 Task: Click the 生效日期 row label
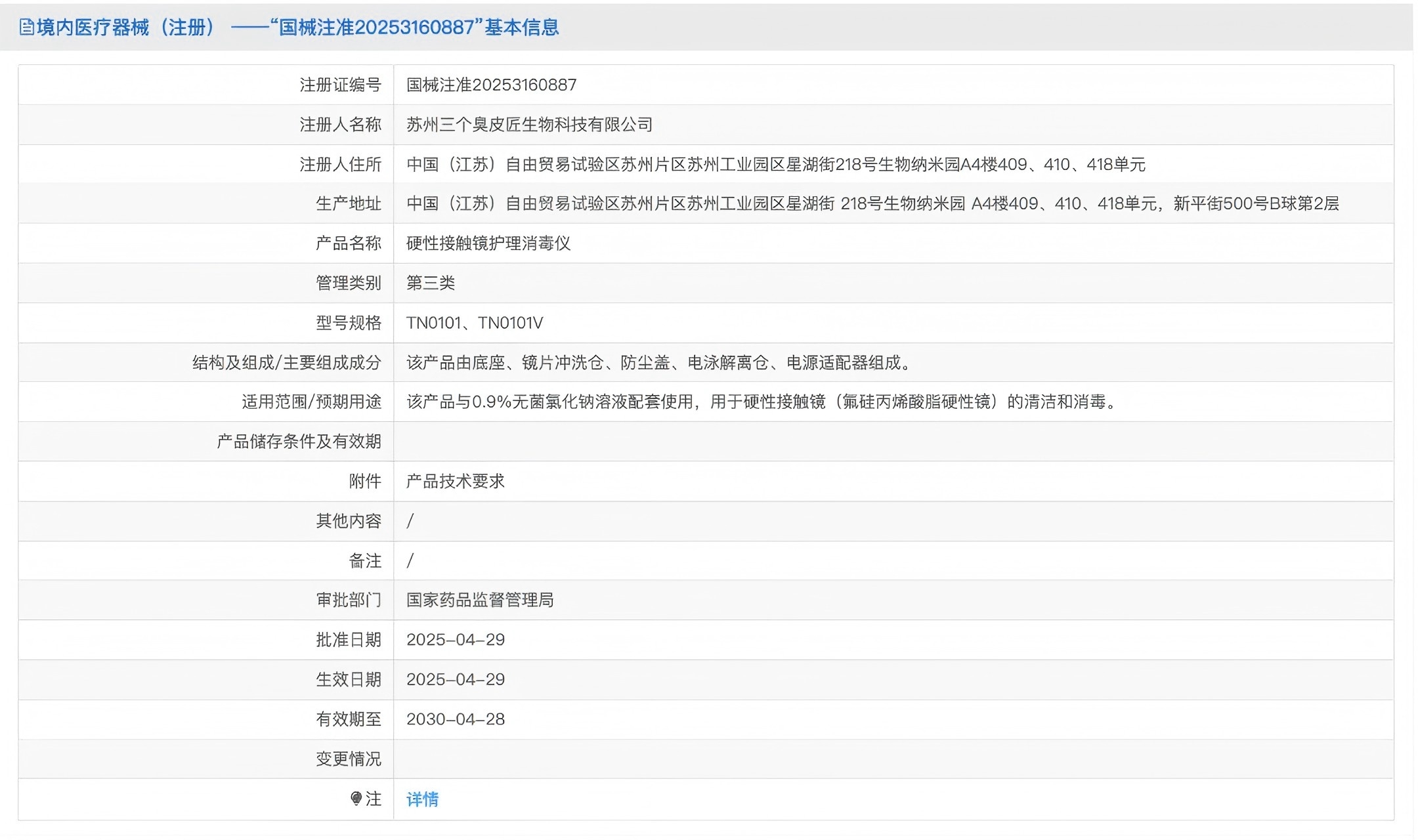pyautogui.click(x=348, y=680)
